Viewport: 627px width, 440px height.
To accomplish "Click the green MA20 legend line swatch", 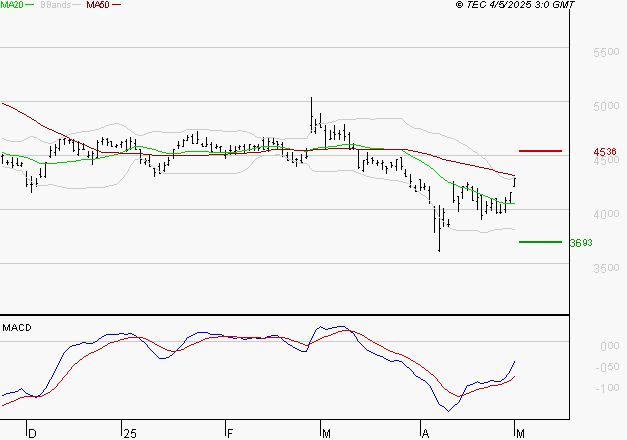I will (x=32, y=6).
